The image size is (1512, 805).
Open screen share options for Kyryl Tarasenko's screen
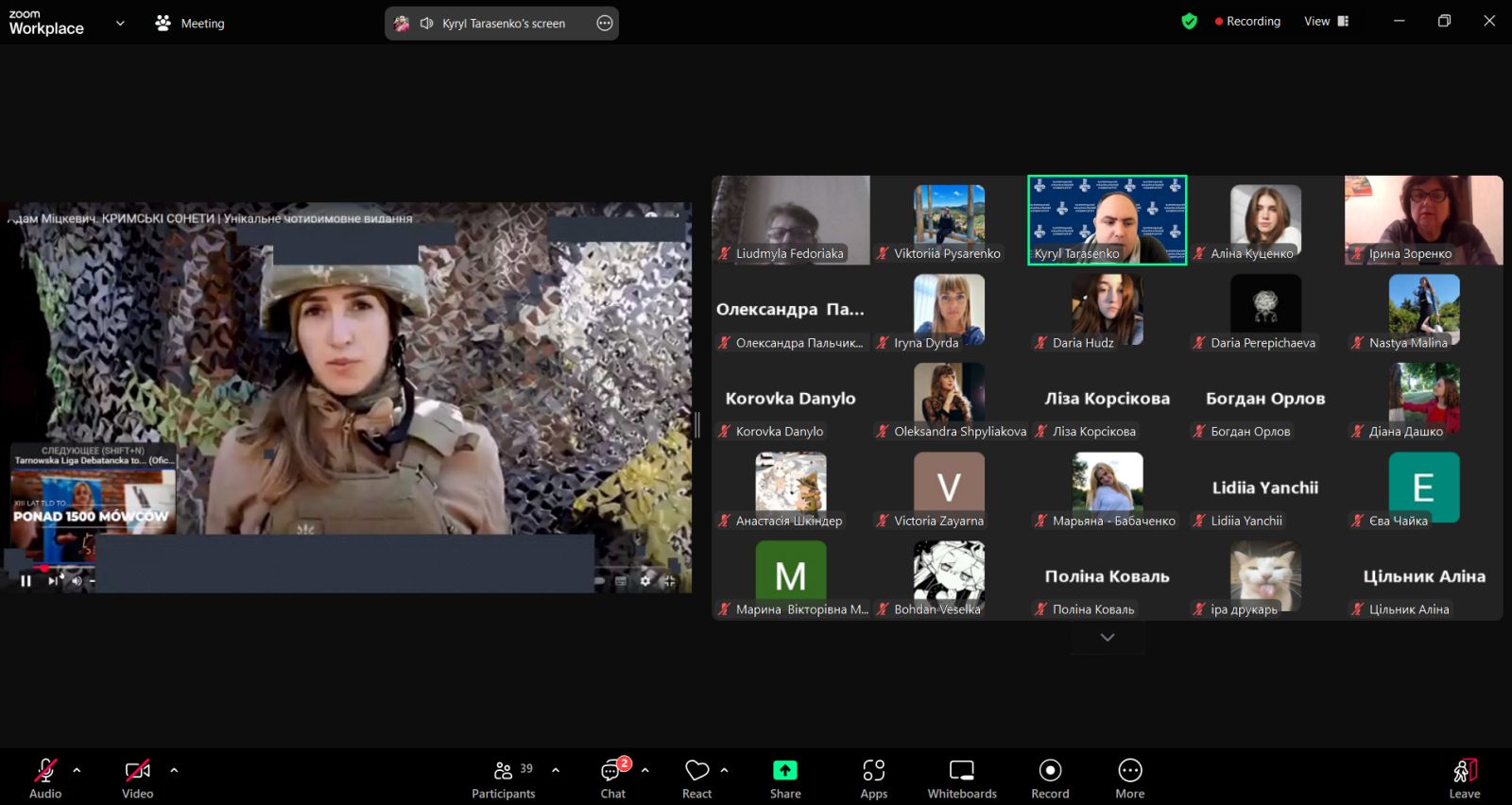605,24
